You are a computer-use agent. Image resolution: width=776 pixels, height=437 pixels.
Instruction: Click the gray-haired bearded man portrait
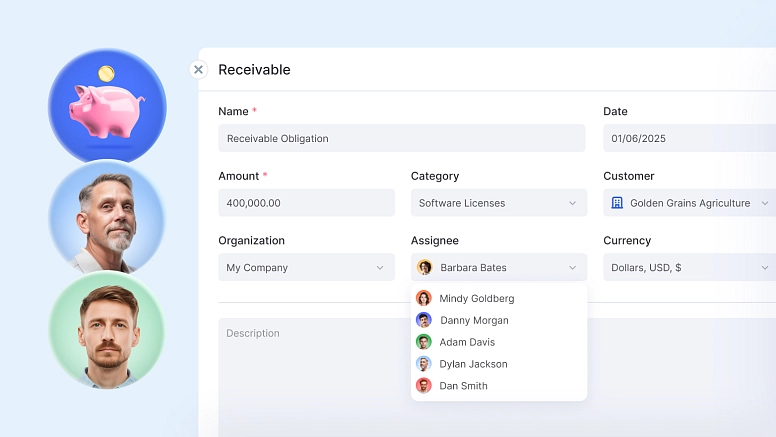pos(107,217)
